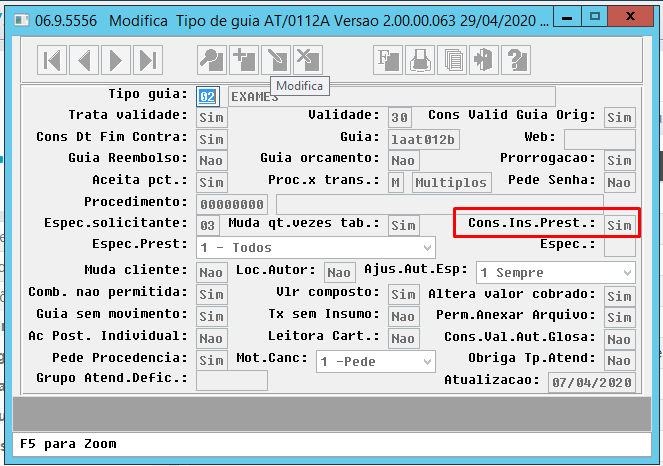Click the empty Grupo Atend.Defic. field

(x=232, y=381)
